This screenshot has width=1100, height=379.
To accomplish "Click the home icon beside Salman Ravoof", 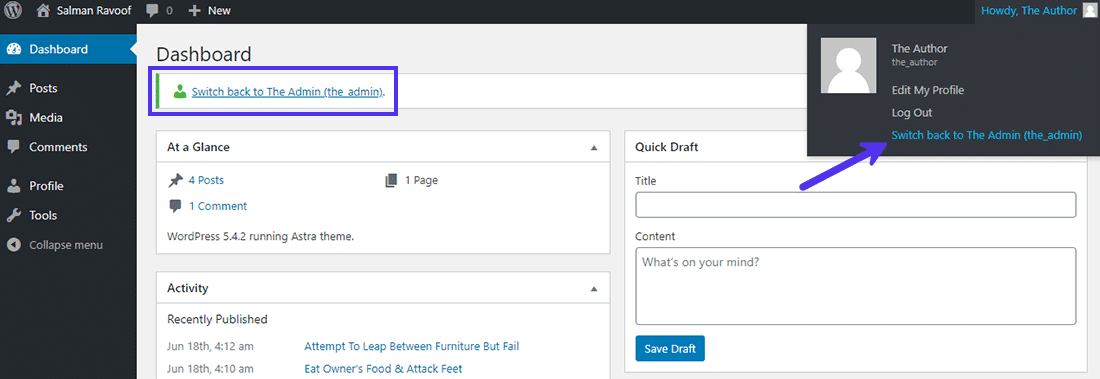I will coord(43,11).
